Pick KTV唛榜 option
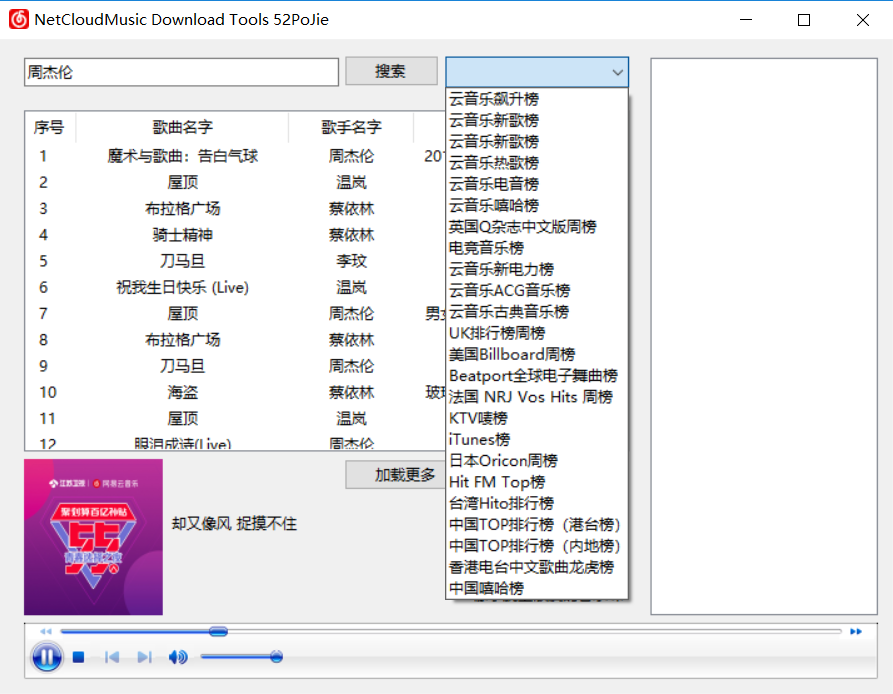 click(x=536, y=418)
